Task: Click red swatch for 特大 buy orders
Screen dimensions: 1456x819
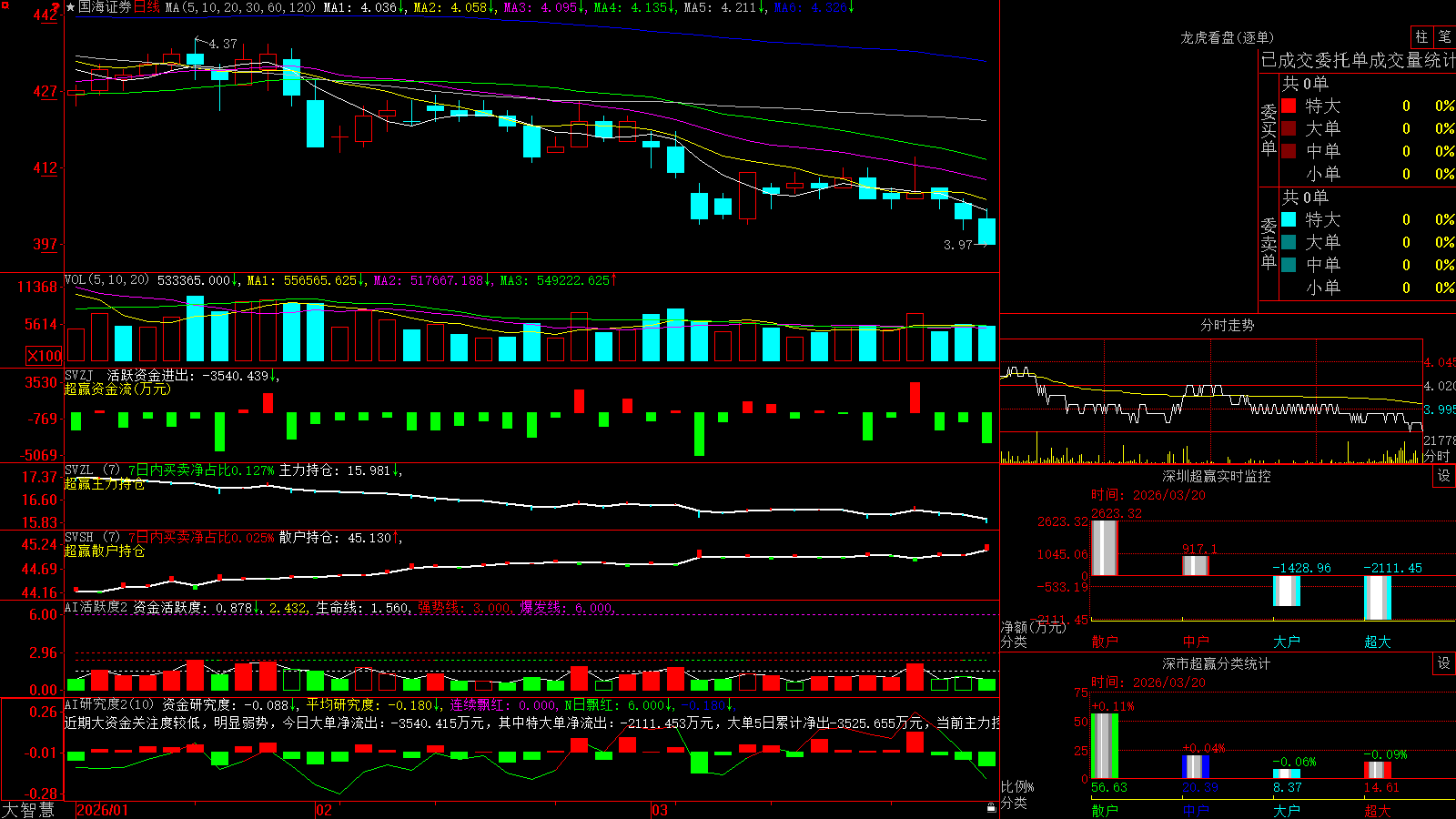Action: pyautogui.click(x=1289, y=106)
